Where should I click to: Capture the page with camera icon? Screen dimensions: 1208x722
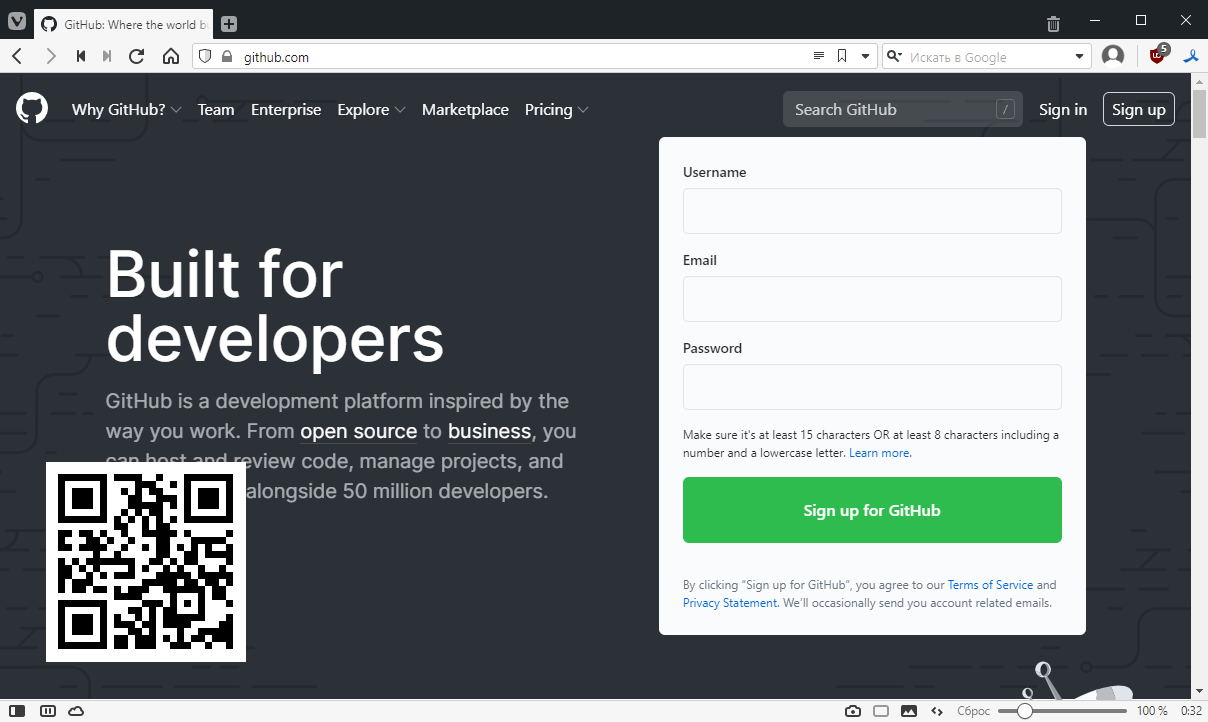pos(853,711)
